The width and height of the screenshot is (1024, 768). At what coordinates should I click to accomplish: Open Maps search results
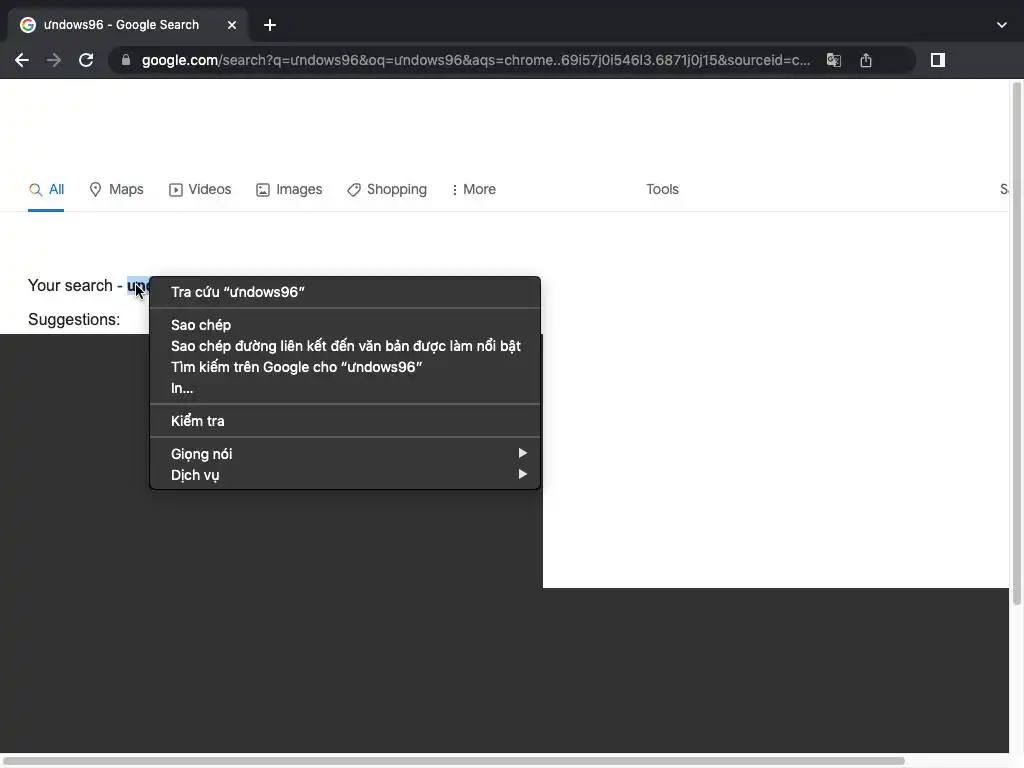coord(116,189)
